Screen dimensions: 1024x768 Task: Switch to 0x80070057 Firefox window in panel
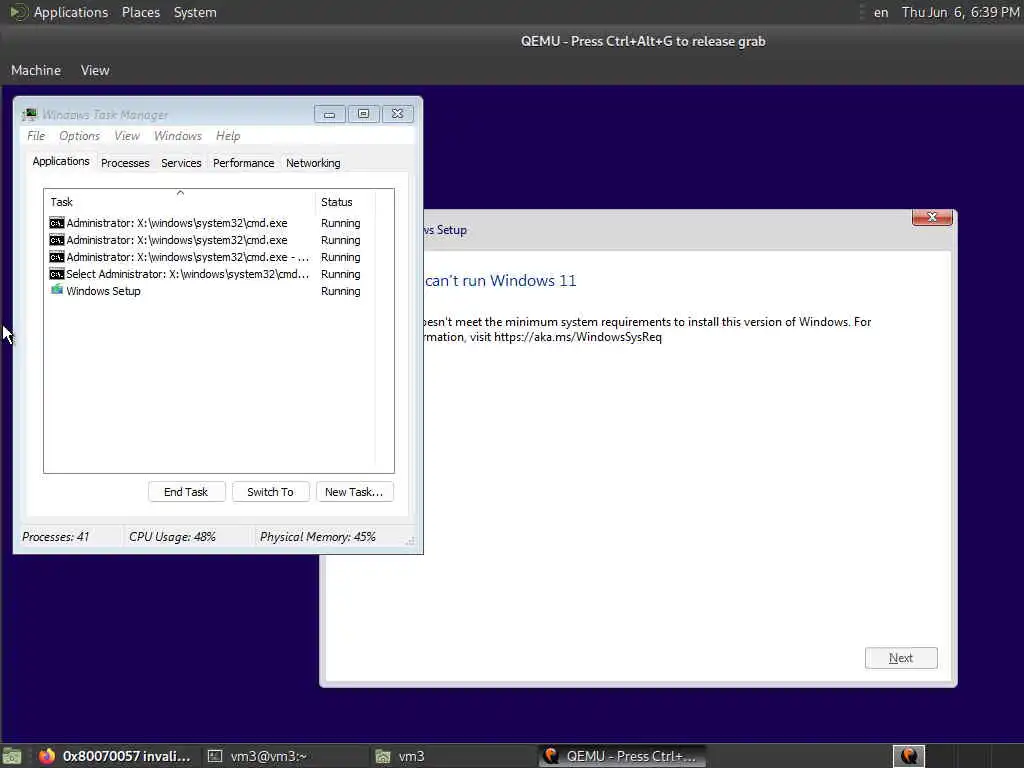pos(114,756)
